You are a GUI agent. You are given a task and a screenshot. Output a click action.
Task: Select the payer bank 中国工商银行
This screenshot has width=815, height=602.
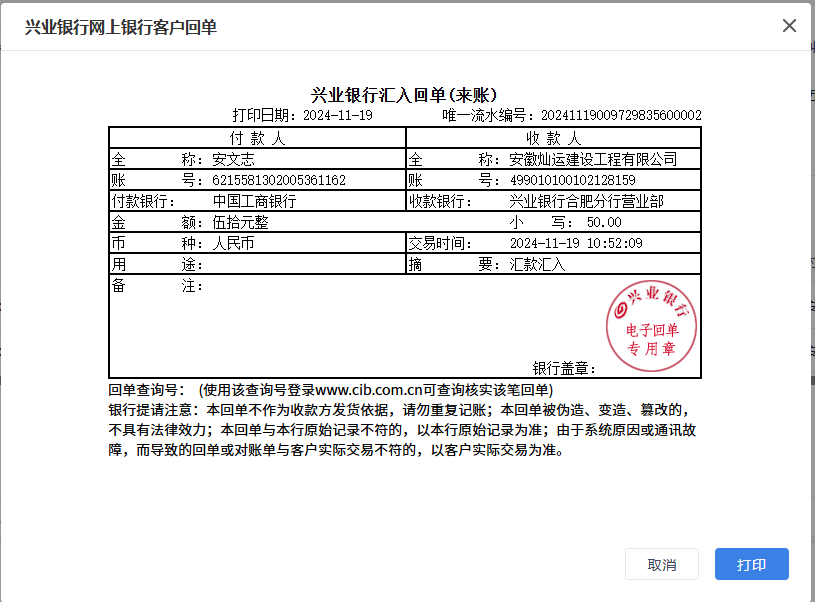tap(254, 201)
